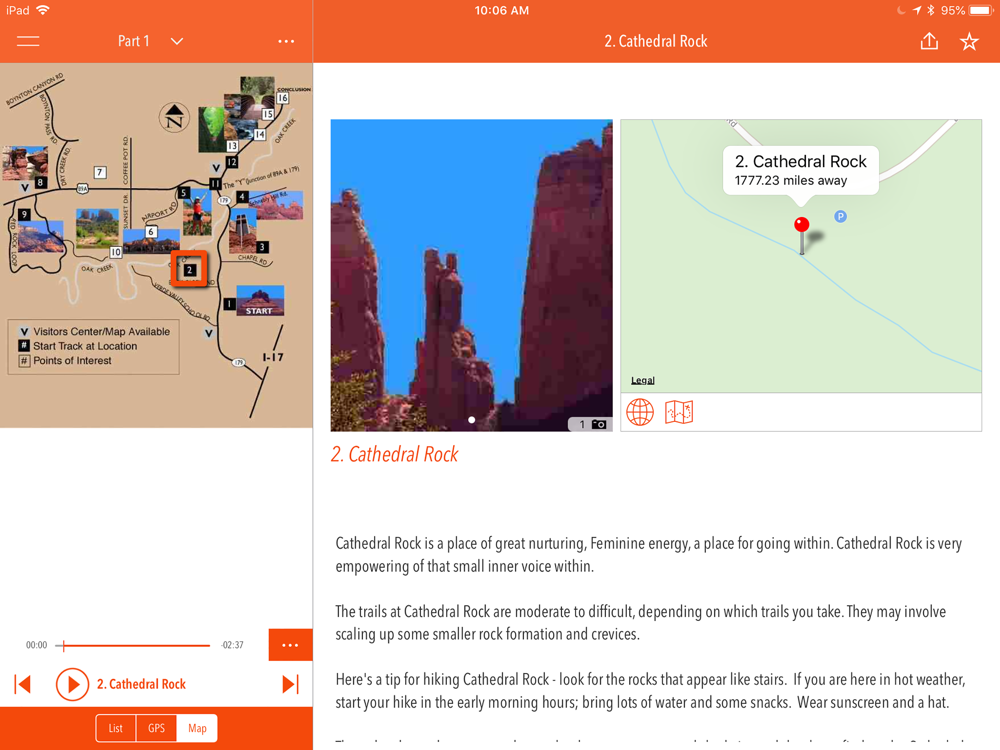
Task: Tap map marker 13 on the tour map
Action: point(232,146)
